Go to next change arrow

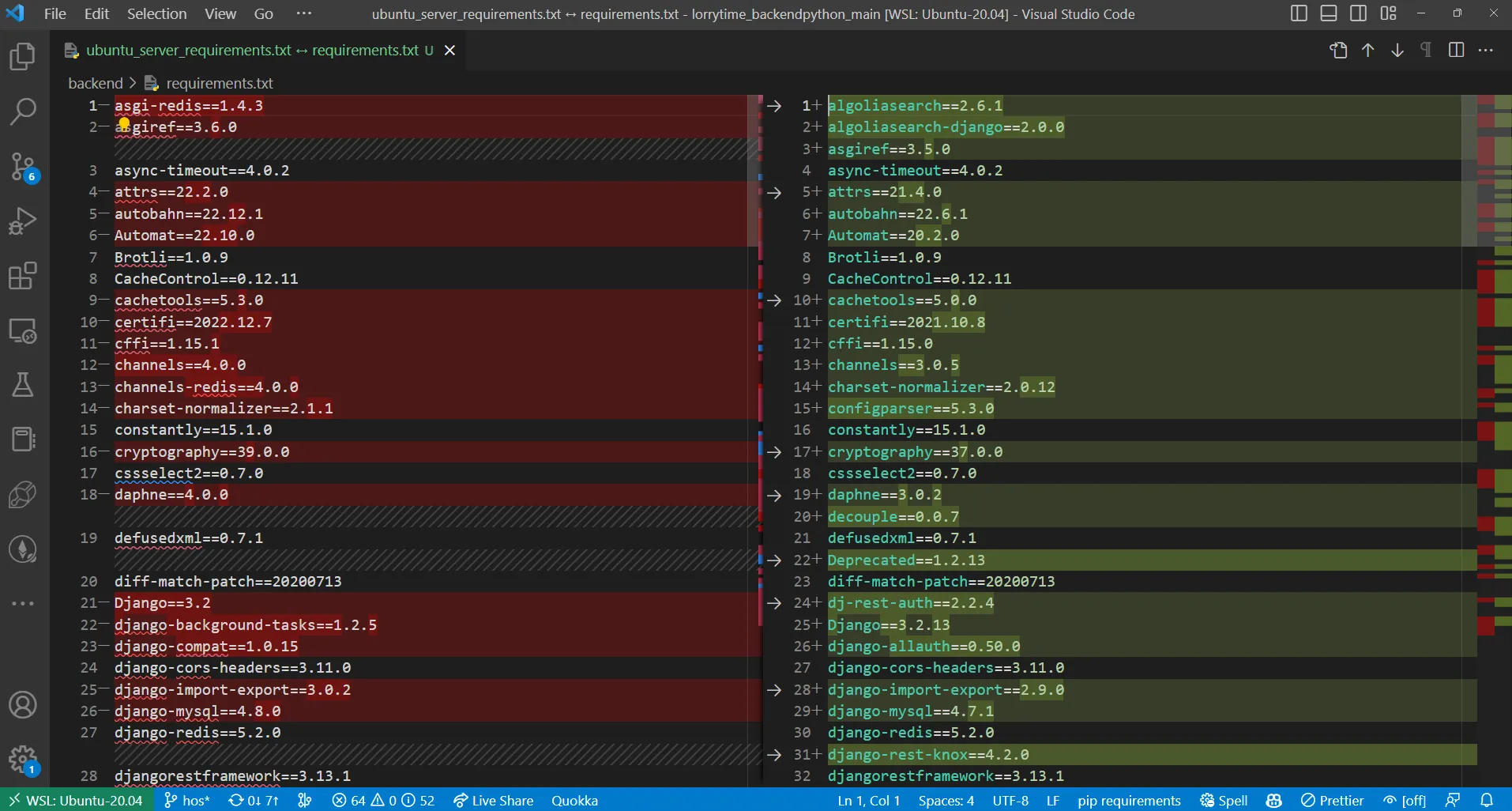pos(1397,51)
